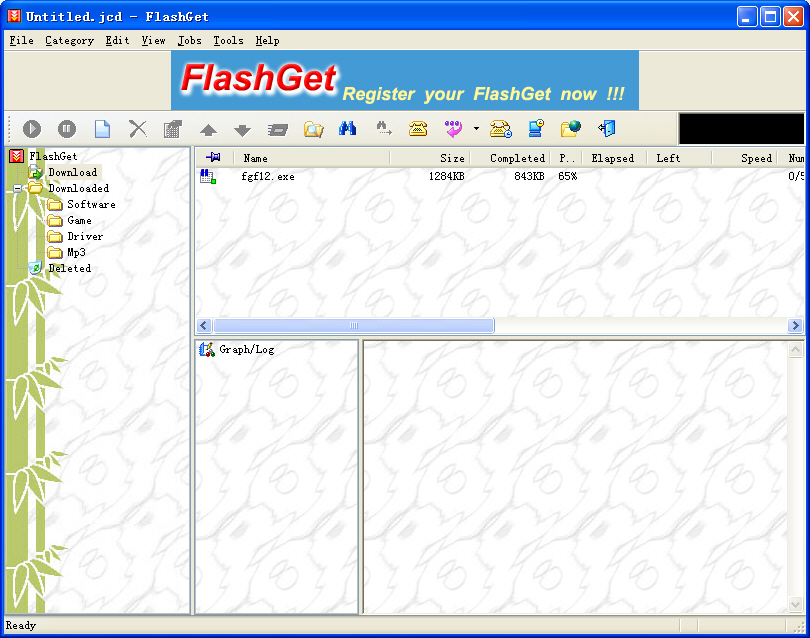
Task: Click the gray folder icon after Move Down
Action: point(277,130)
